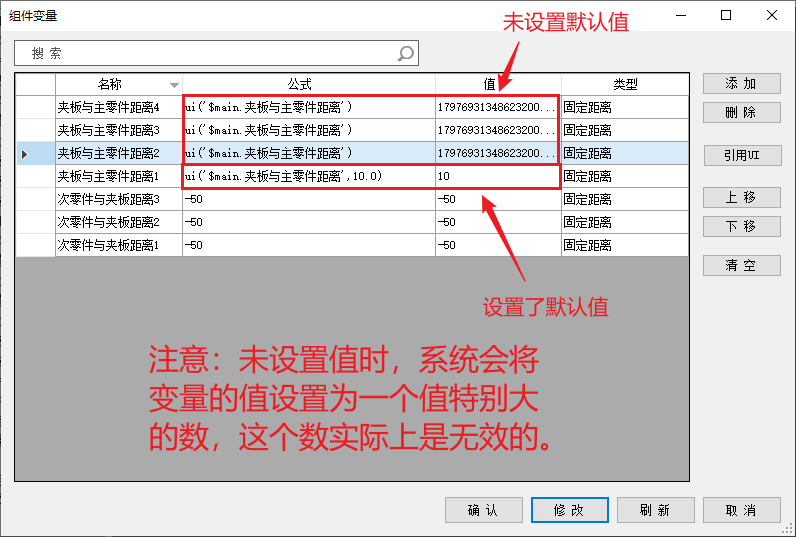
Task: Click 固定距离 type cell of 夹板与主零件距离4
Action: [625, 107]
